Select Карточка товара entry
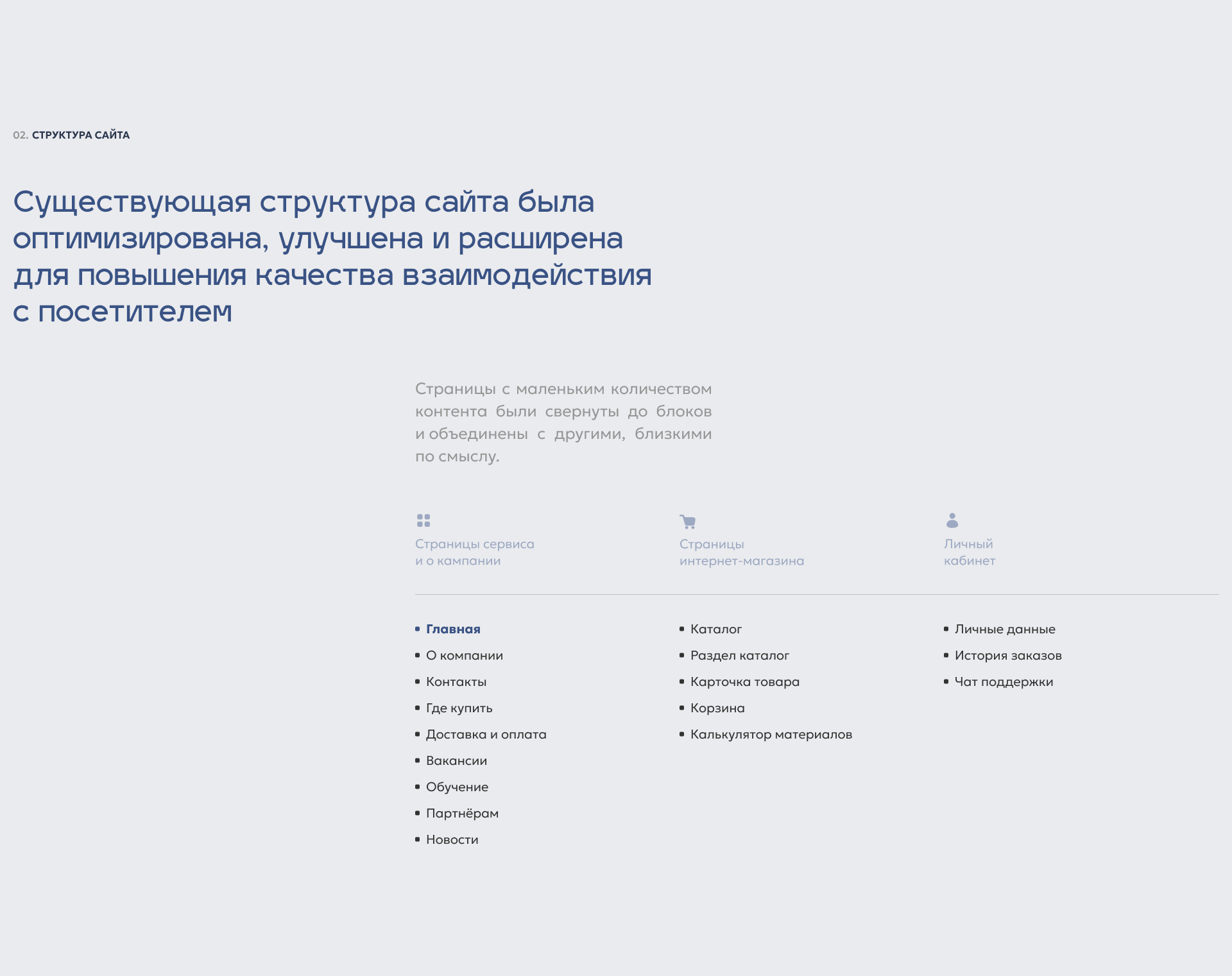The width and height of the screenshot is (1232, 976). click(x=744, y=682)
